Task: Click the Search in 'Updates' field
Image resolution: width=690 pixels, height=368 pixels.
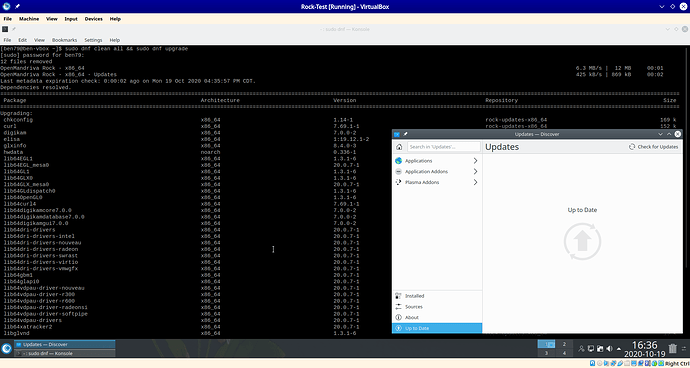Action: [444, 147]
